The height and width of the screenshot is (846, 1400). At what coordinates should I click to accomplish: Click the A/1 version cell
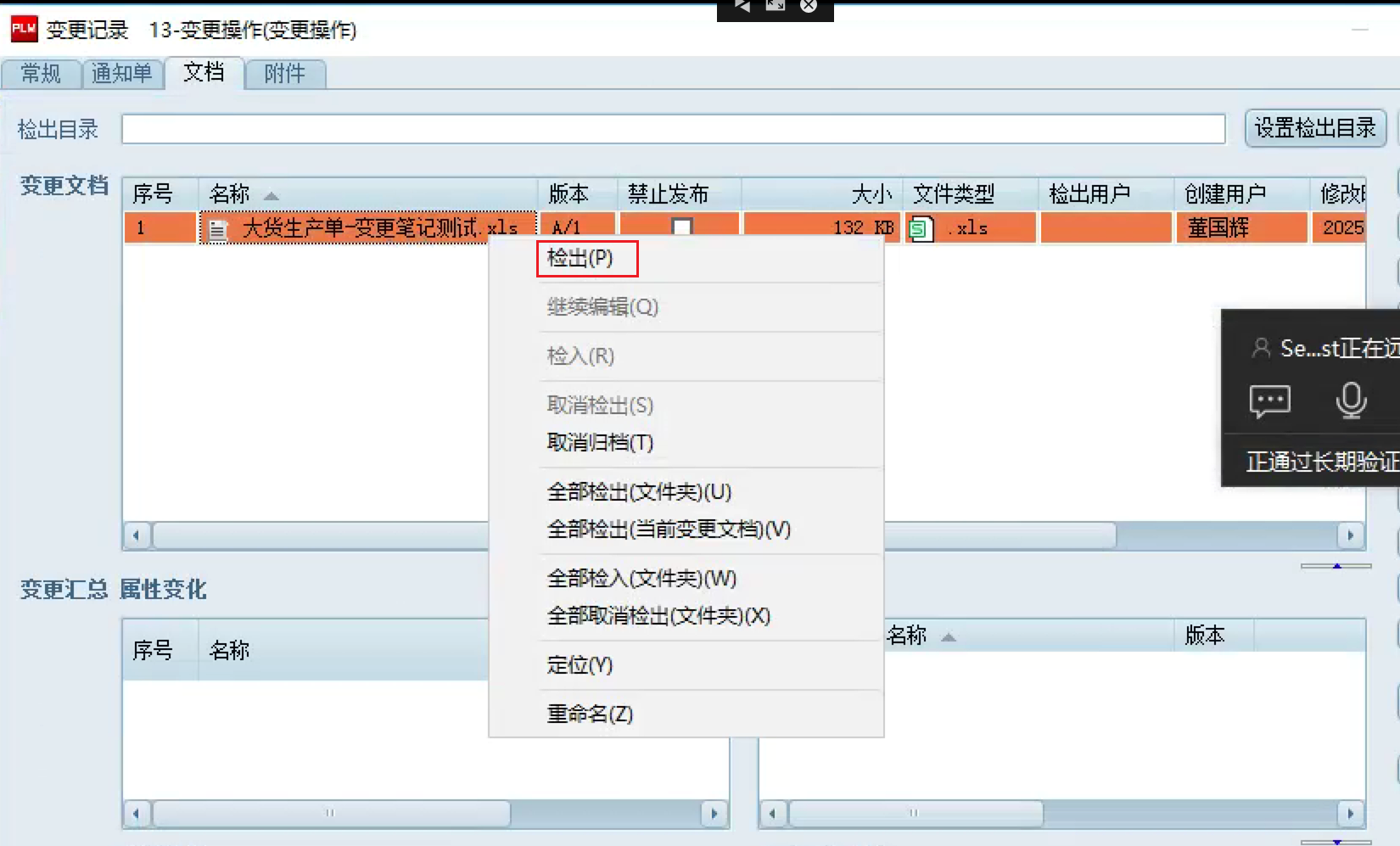(x=578, y=227)
